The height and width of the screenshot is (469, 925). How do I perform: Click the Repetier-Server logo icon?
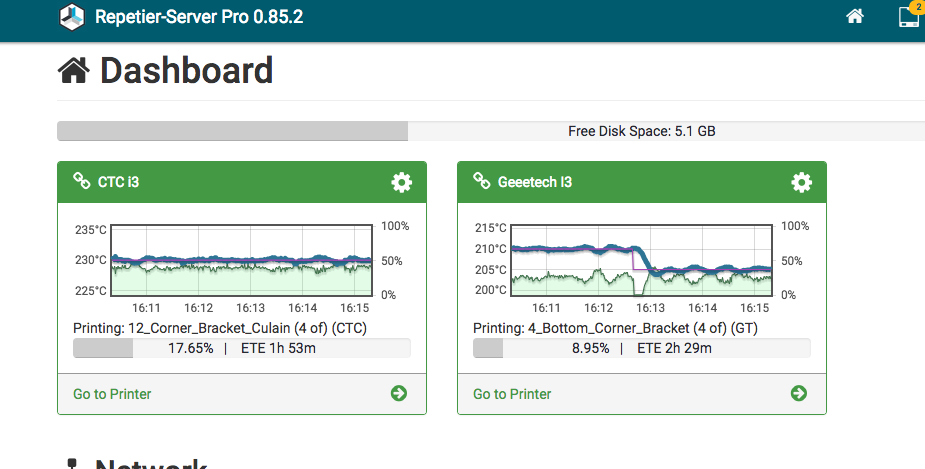click(x=73, y=17)
